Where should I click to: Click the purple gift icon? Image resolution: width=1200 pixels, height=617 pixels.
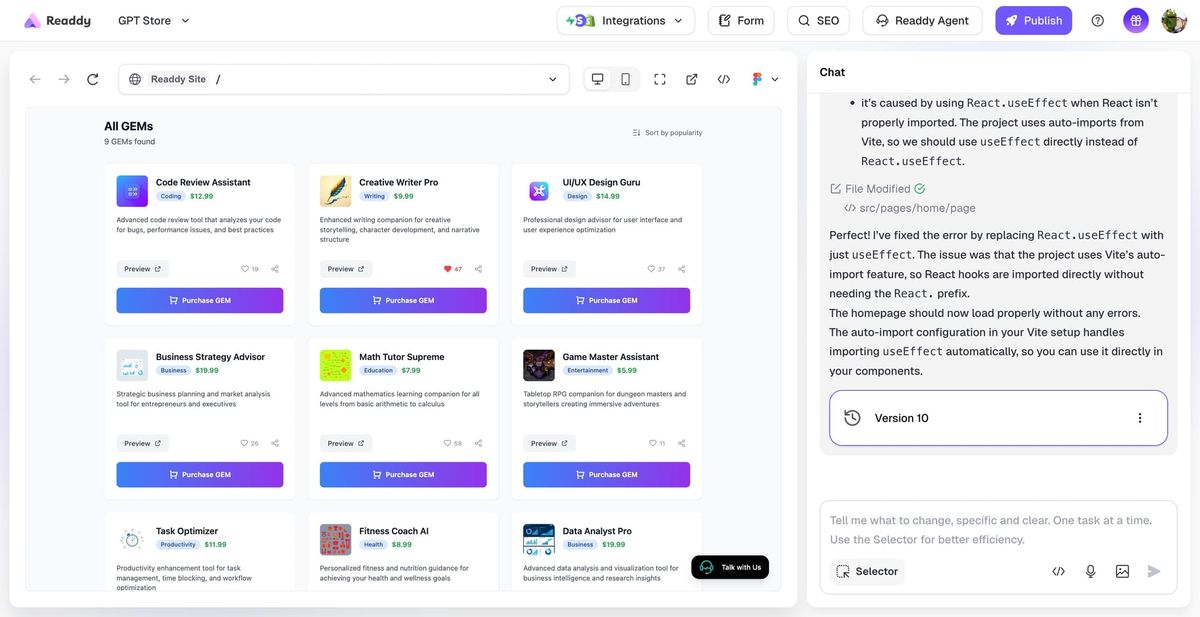[1136, 20]
